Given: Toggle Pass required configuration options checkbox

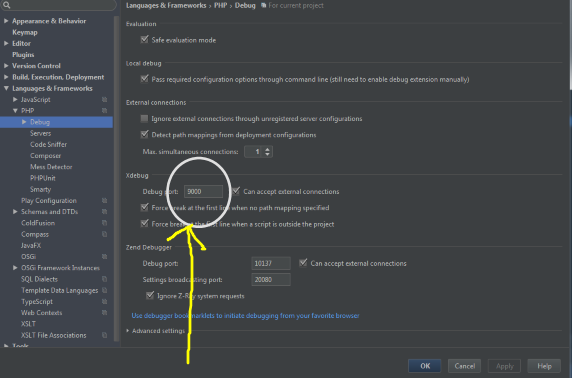Looking at the screenshot, I should coord(145,79).
